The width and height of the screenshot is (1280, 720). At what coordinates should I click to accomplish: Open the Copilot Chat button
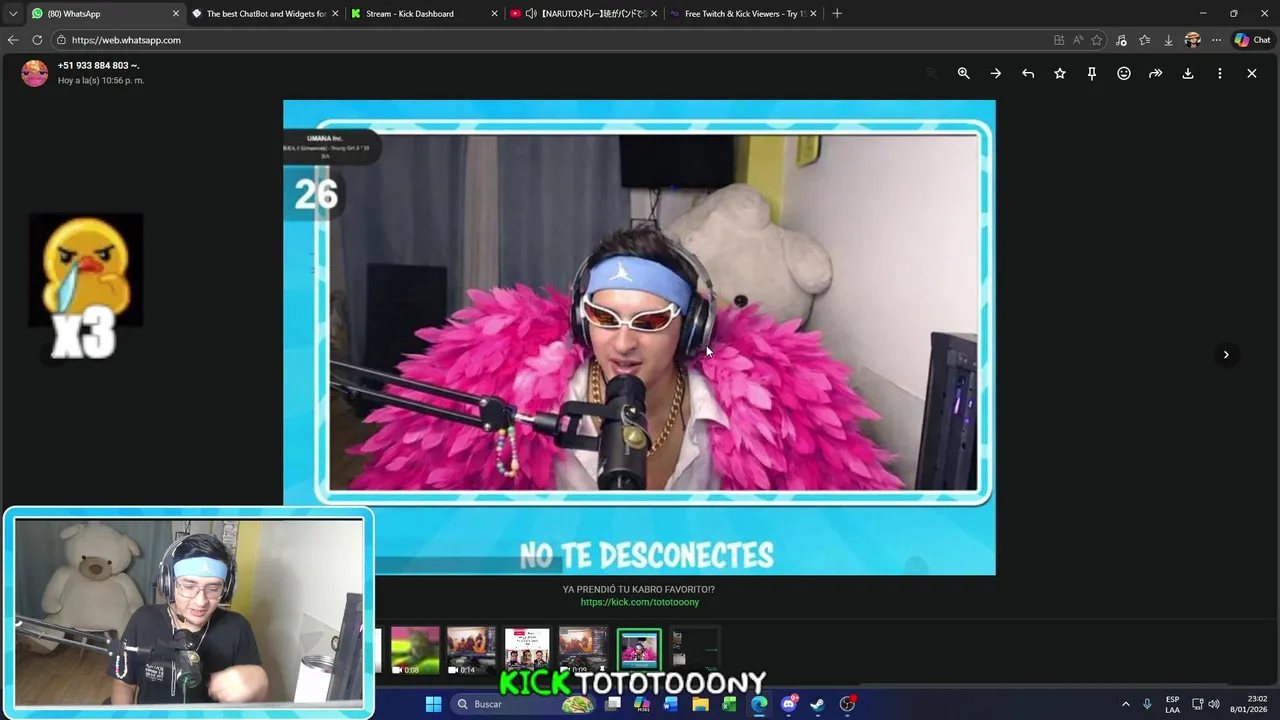click(1253, 40)
